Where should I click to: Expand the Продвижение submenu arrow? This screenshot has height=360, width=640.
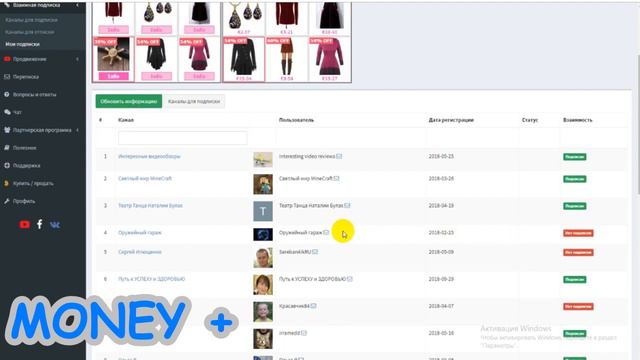[77, 59]
